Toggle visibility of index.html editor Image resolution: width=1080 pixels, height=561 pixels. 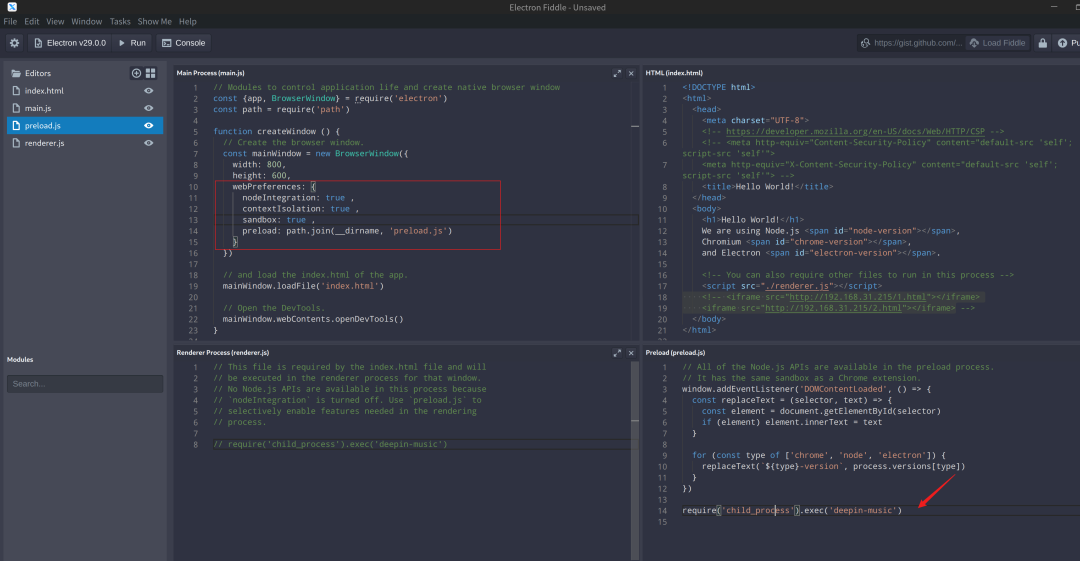[x=148, y=91]
